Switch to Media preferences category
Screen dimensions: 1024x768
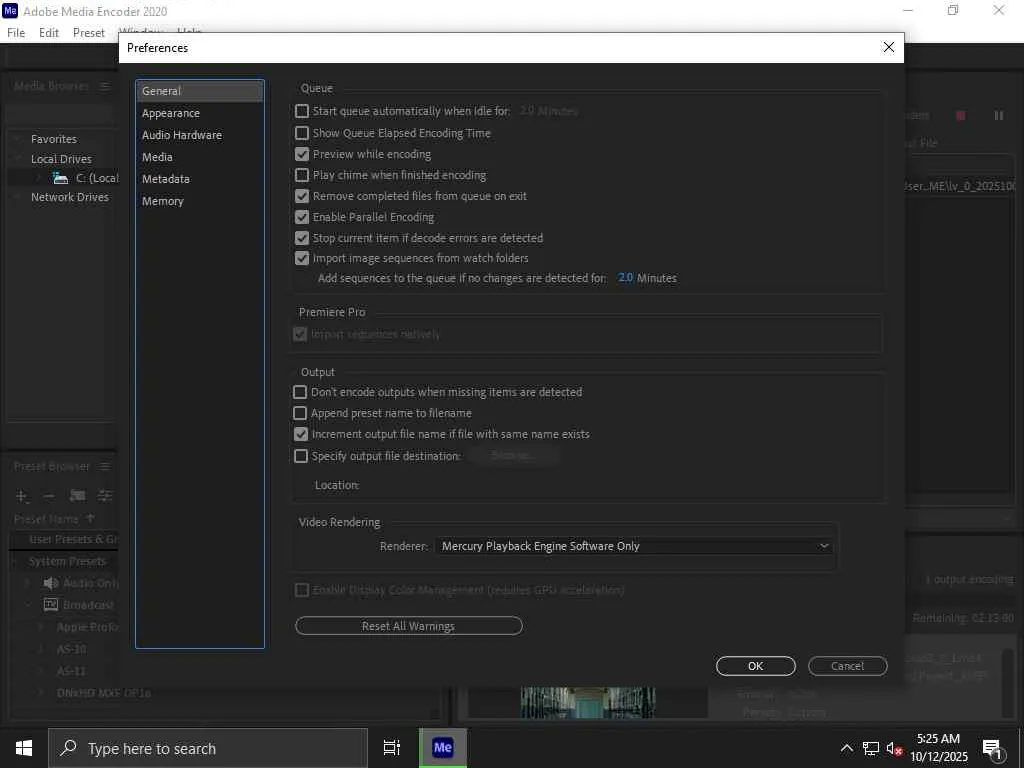[157, 157]
